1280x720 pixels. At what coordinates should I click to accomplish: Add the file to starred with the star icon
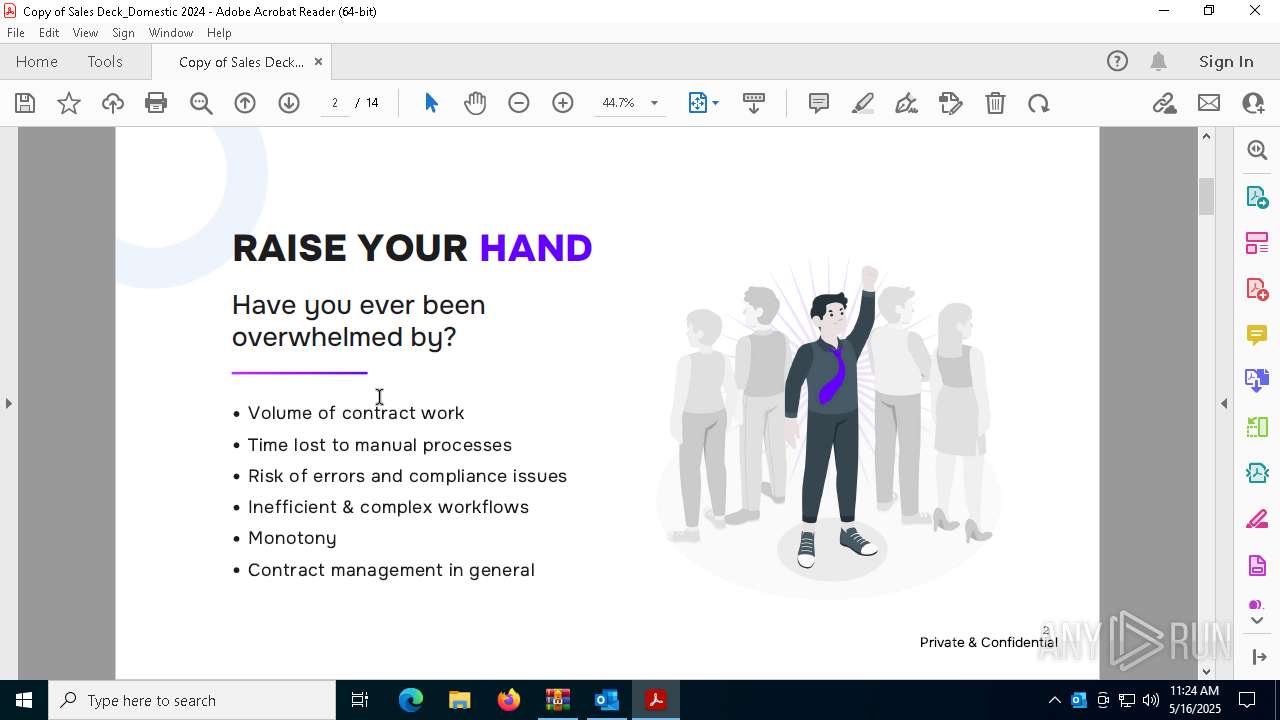[69, 103]
